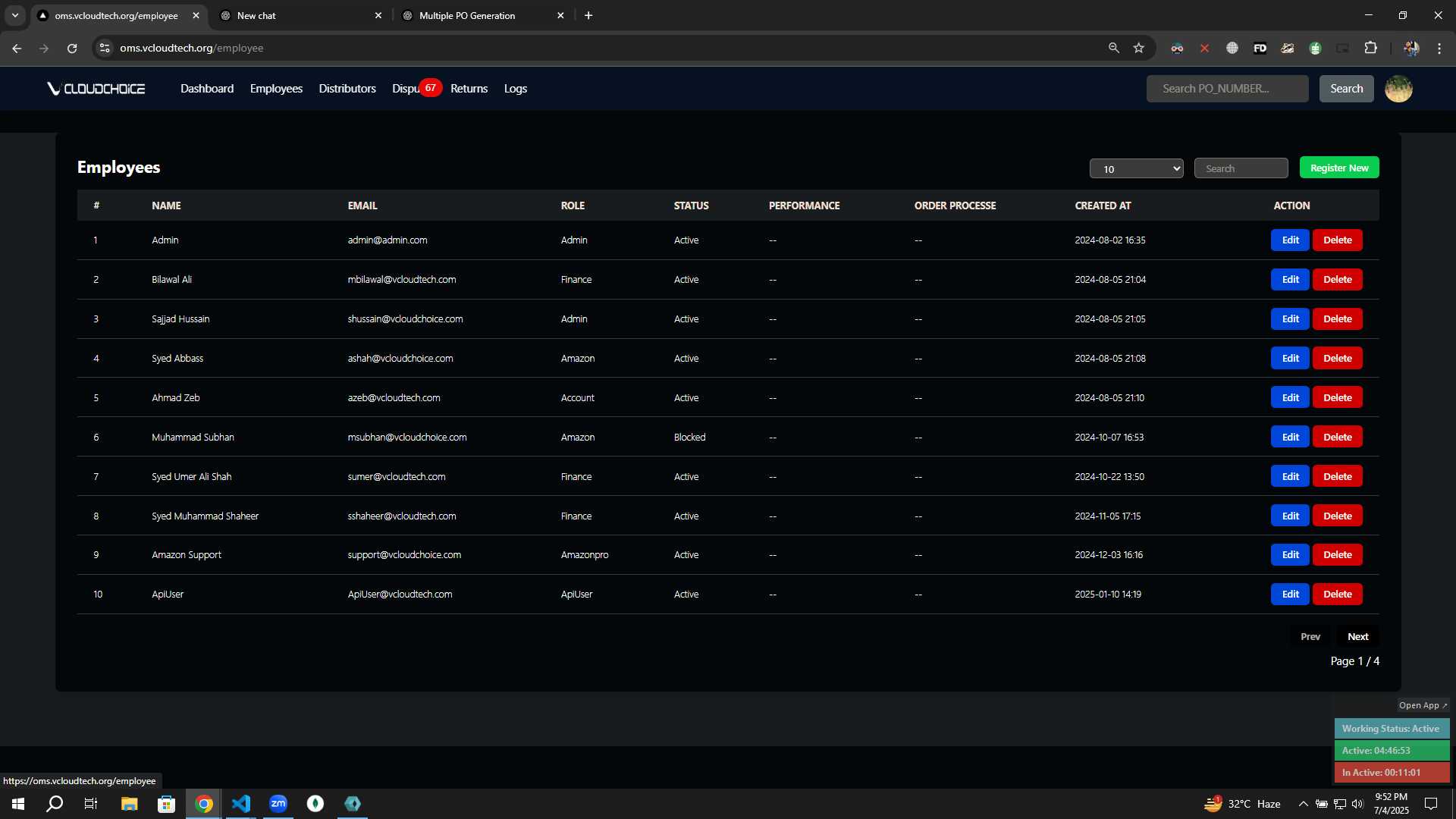The height and width of the screenshot is (819, 1456).
Task: Focus the employees table Search field
Action: pos(1241,168)
